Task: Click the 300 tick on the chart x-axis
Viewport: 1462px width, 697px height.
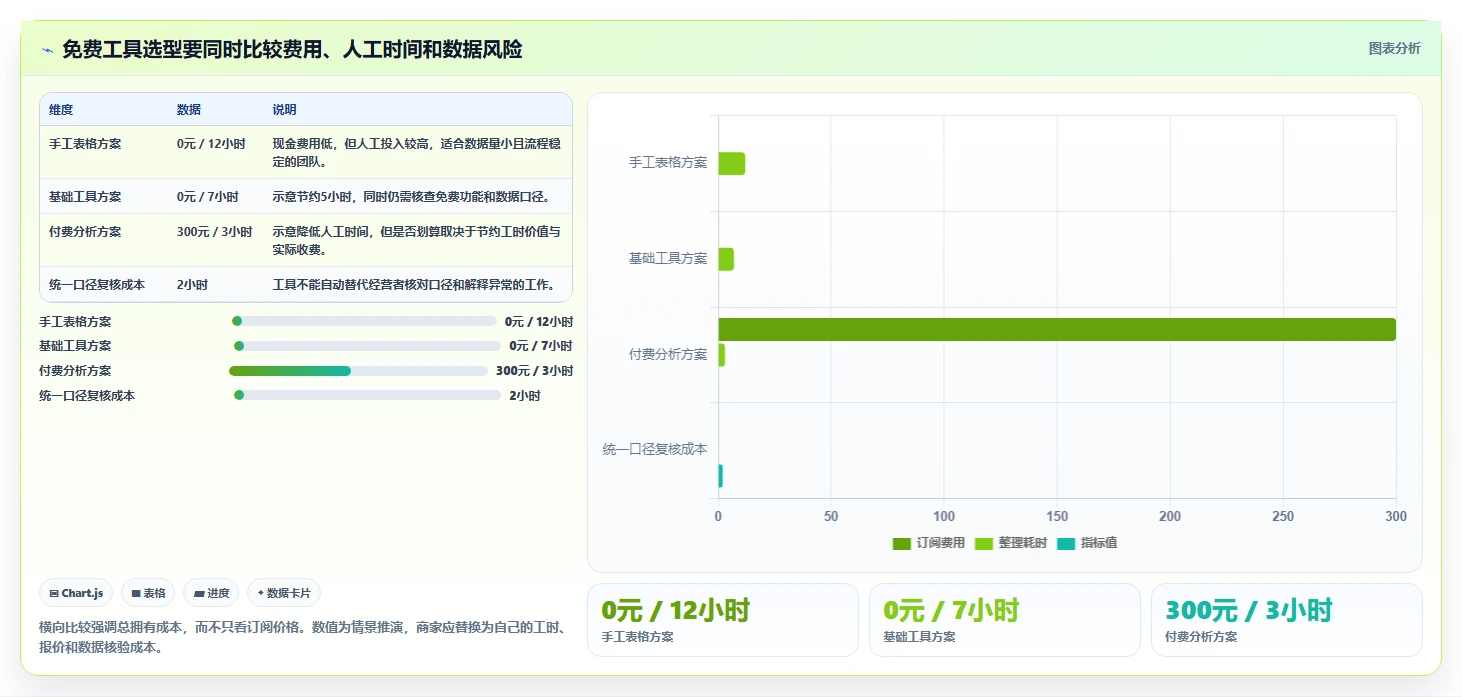Action: (x=1396, y=517)
